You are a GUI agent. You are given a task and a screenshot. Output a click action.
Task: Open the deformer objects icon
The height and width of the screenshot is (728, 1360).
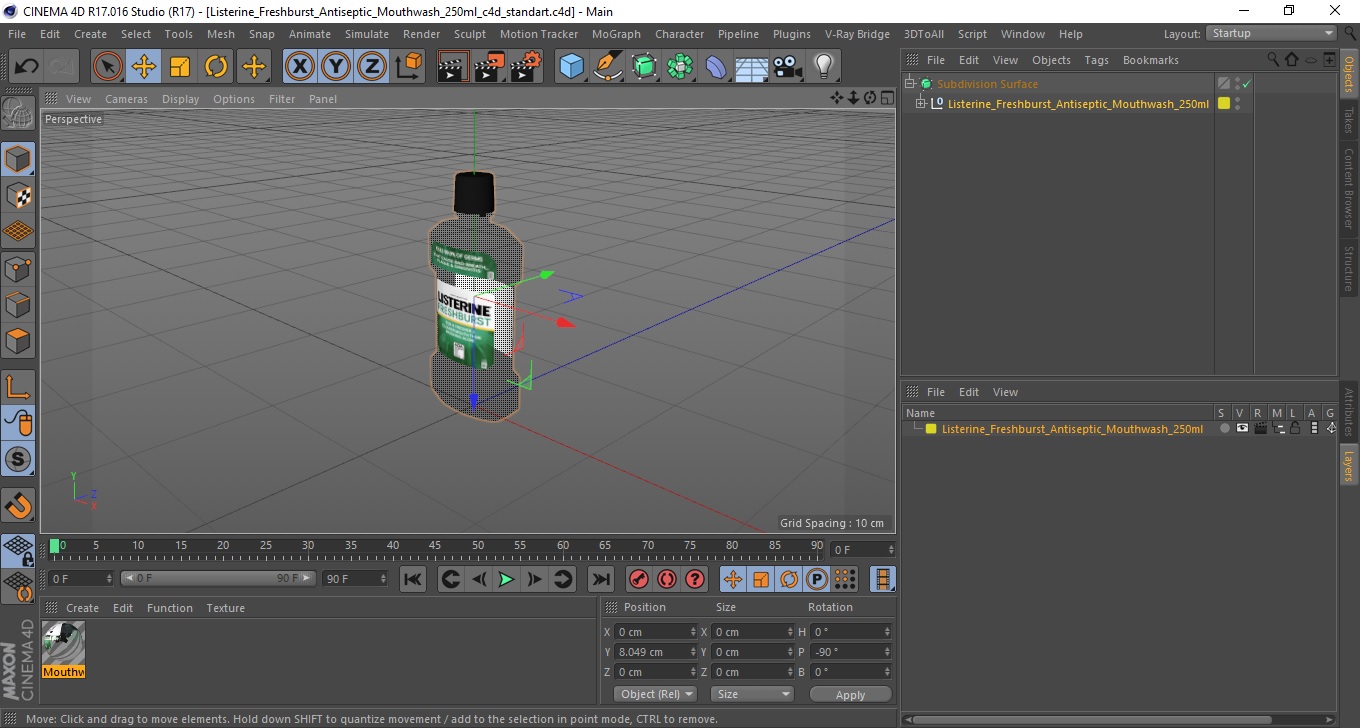716,67
